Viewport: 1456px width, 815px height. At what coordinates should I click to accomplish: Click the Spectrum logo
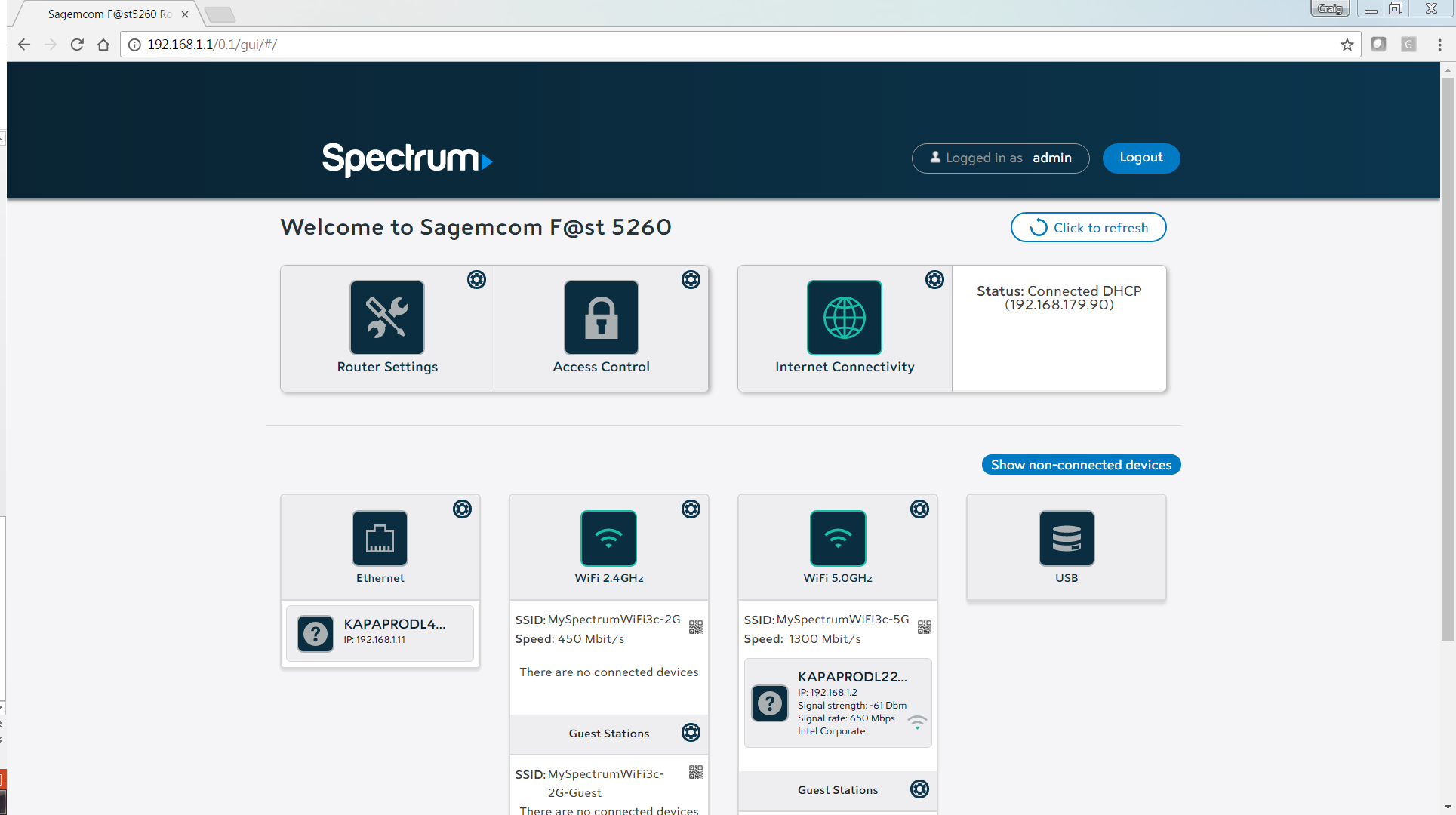click(x=408, y=159)
